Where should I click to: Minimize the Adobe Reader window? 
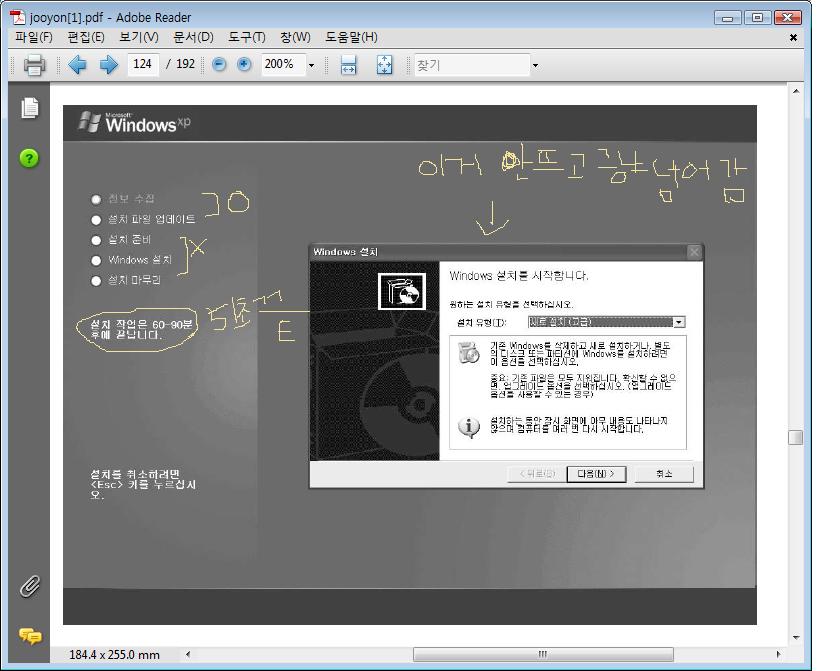(x=728, y=18)
